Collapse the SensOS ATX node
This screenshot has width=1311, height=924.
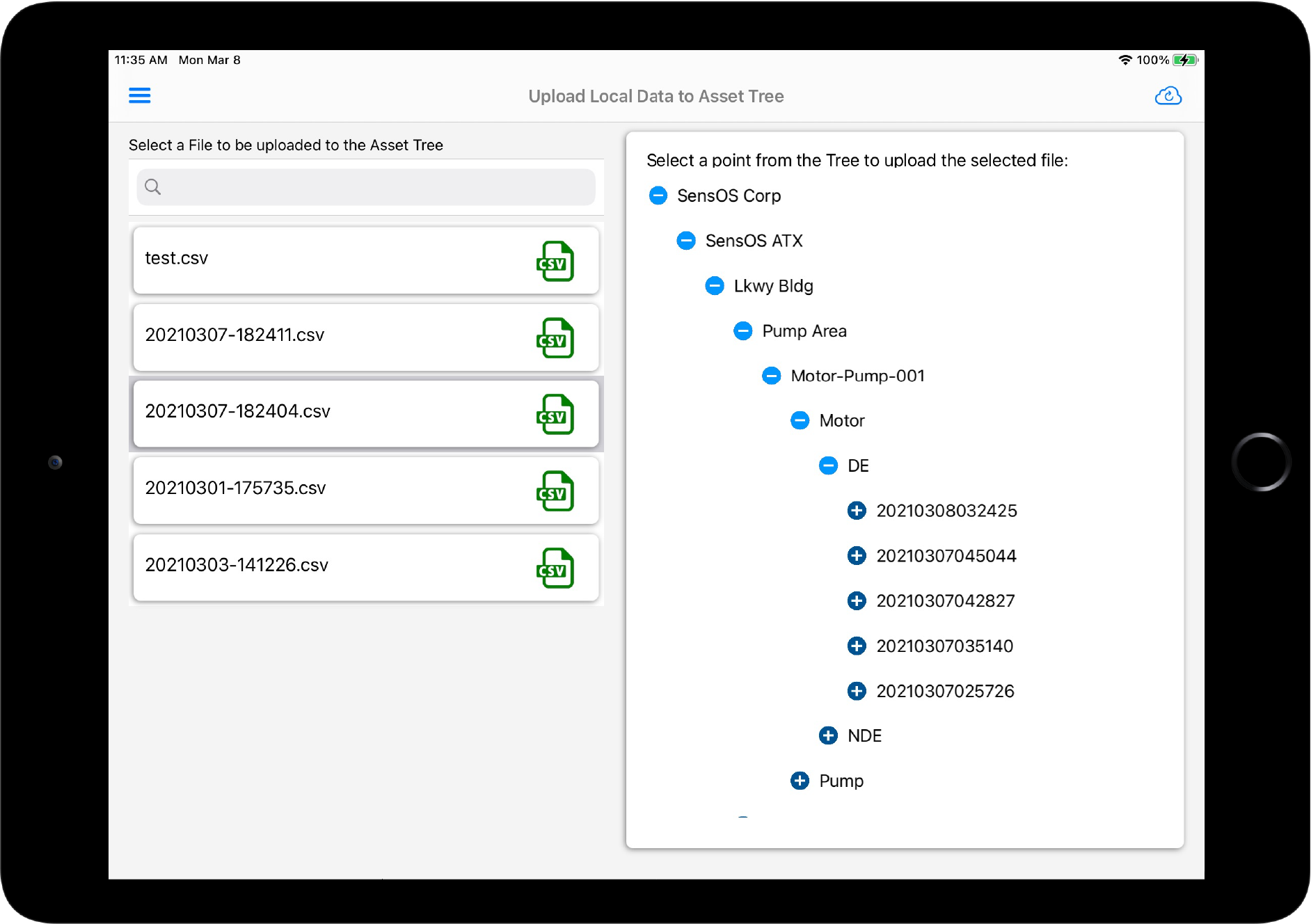pyautogui.click(x=686, y=241)
